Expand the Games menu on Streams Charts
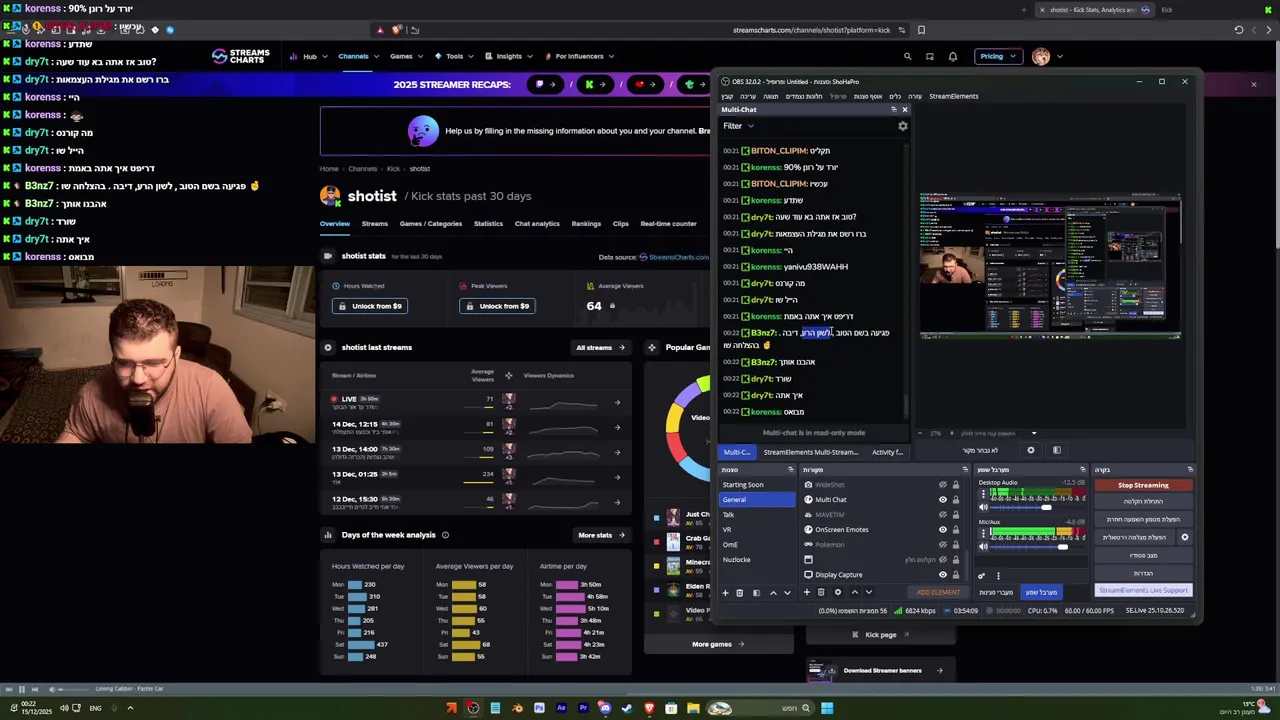The width and height of the screenshot is (1280, 720). coord(406,57)
